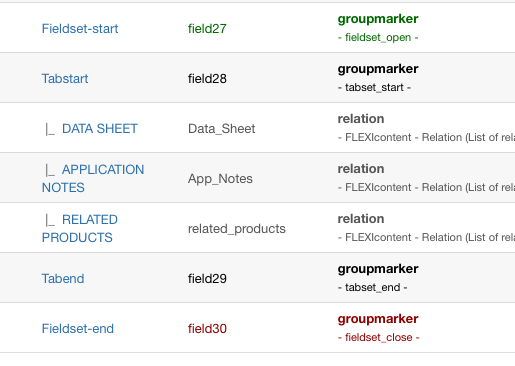Click the relation type in APPLICATION NOTES row

click(x=361, y=169)
